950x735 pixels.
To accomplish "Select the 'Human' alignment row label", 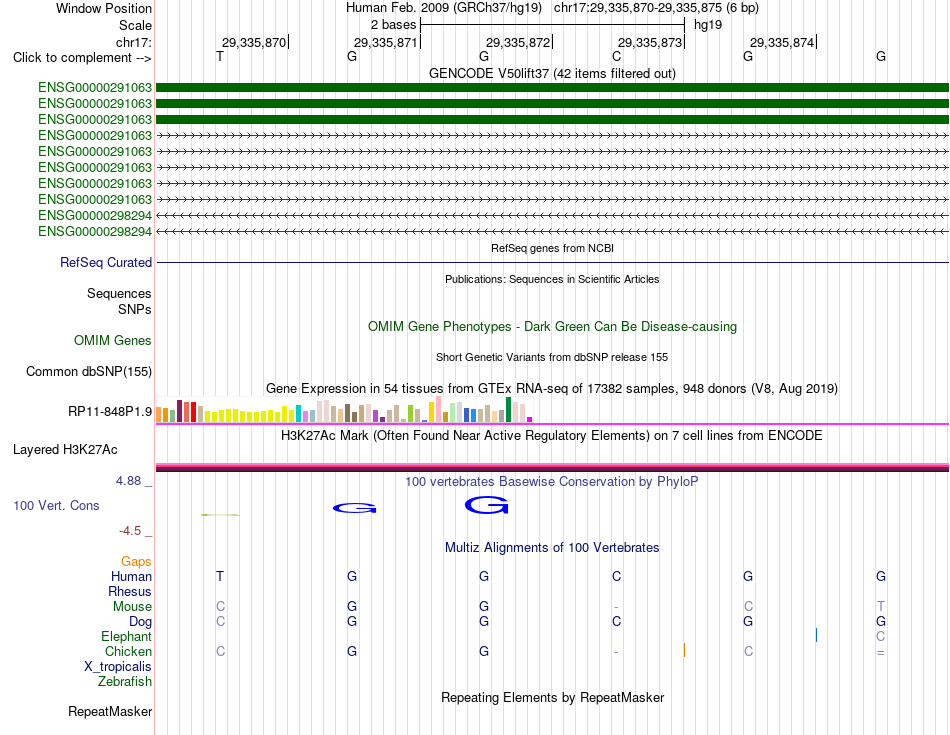I will (x=131, y=576).
